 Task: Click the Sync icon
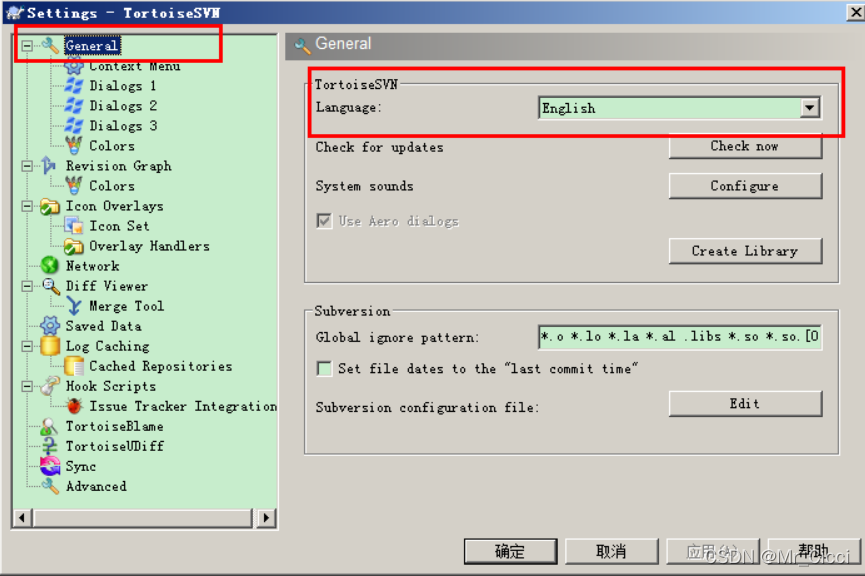tap(50, 466)
